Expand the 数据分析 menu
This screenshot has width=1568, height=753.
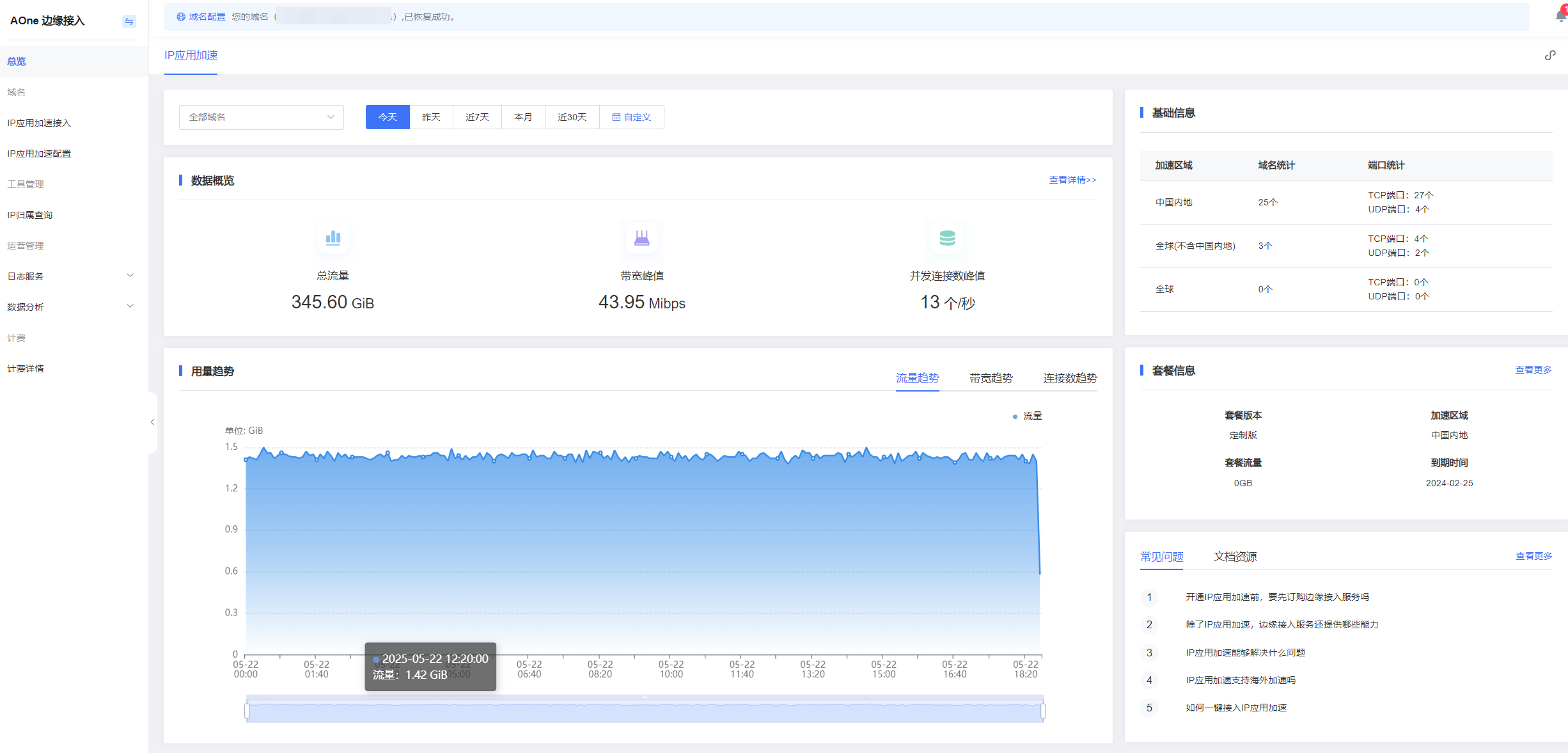70,307
